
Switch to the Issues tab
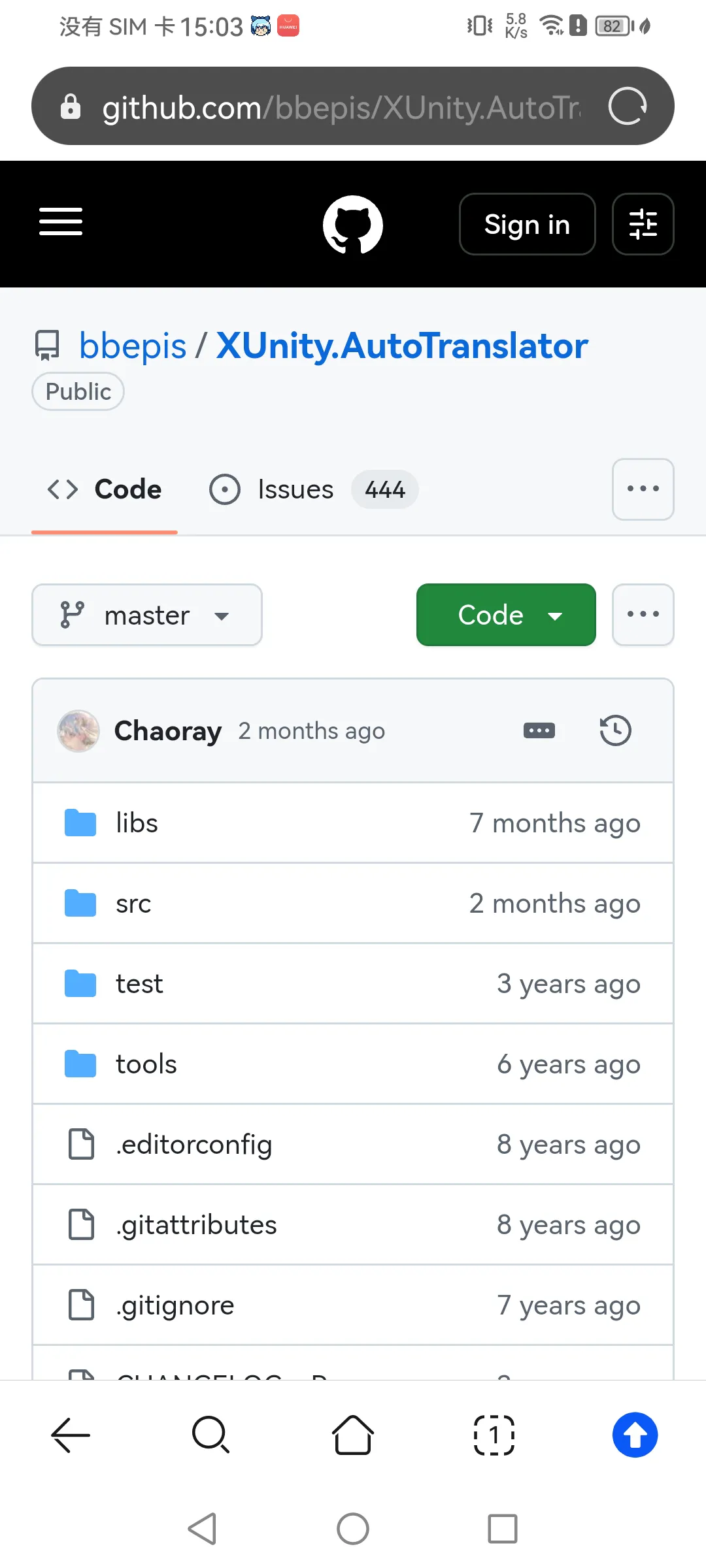314,489
